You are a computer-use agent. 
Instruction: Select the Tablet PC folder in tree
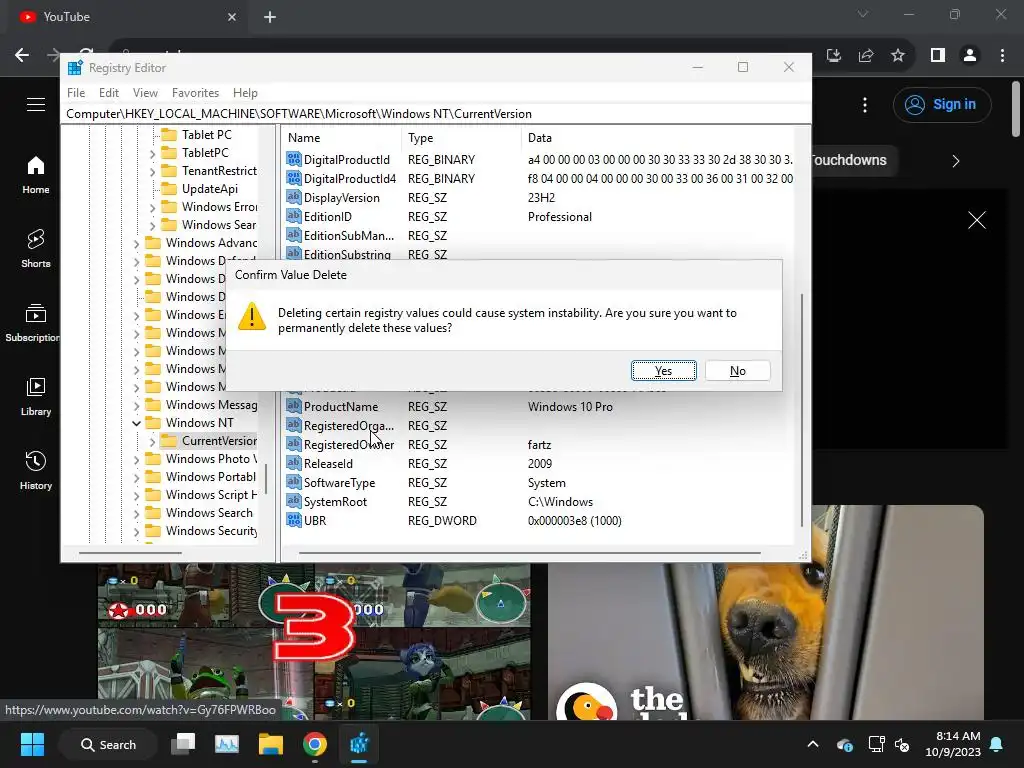tap(197, 135)
